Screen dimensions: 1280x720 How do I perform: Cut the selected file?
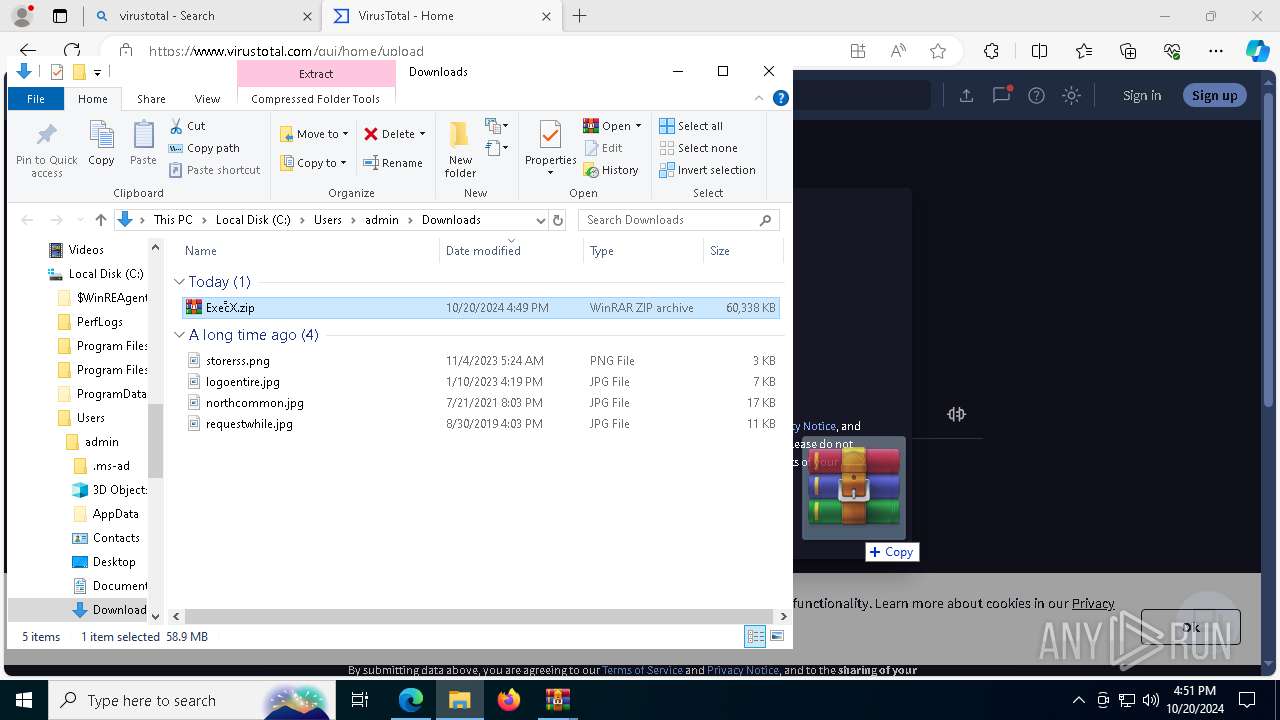pos(187,126)
